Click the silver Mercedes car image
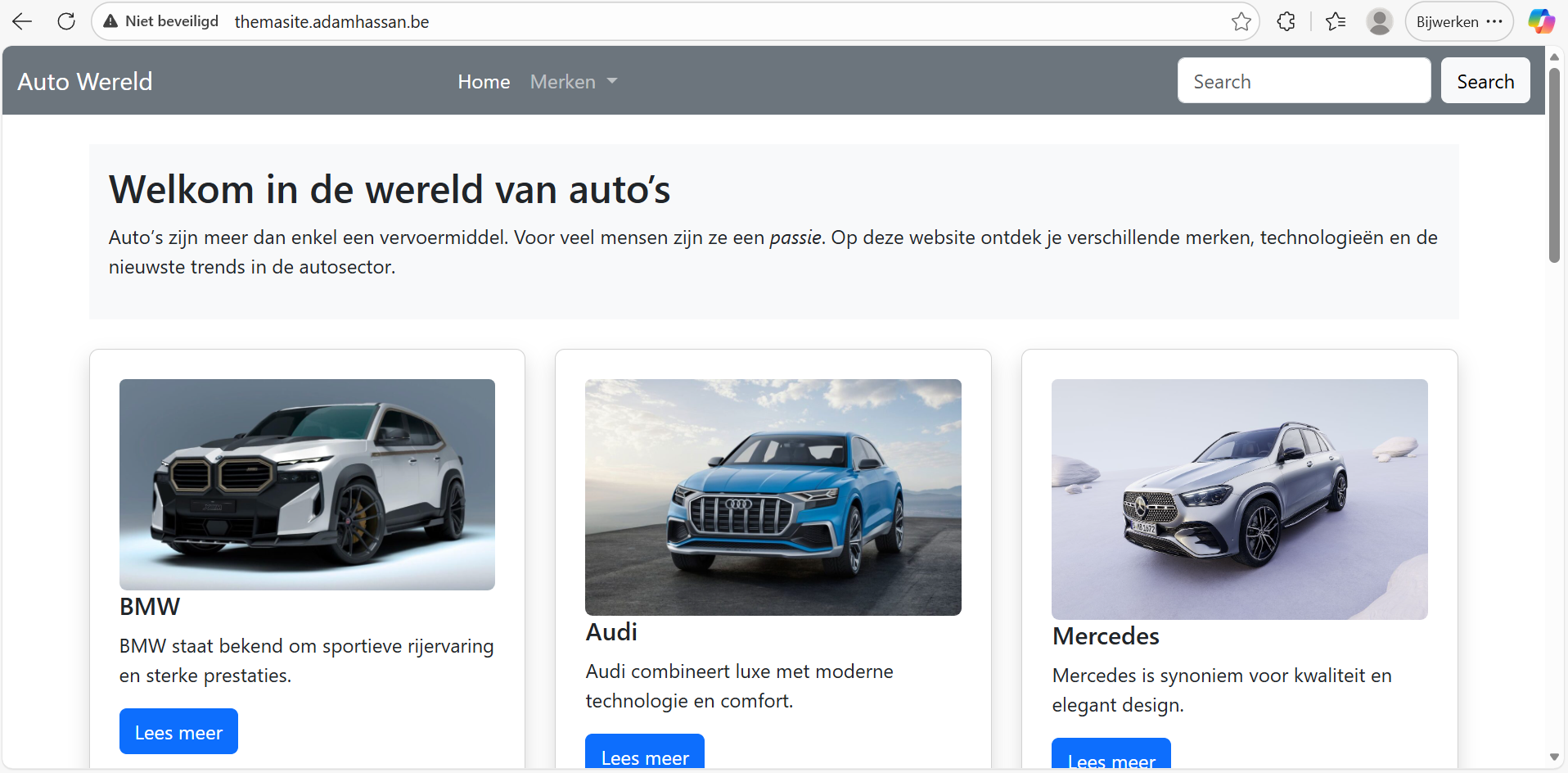The height and width of the screenshot is (773, 1568). [x=1239, y=499]
